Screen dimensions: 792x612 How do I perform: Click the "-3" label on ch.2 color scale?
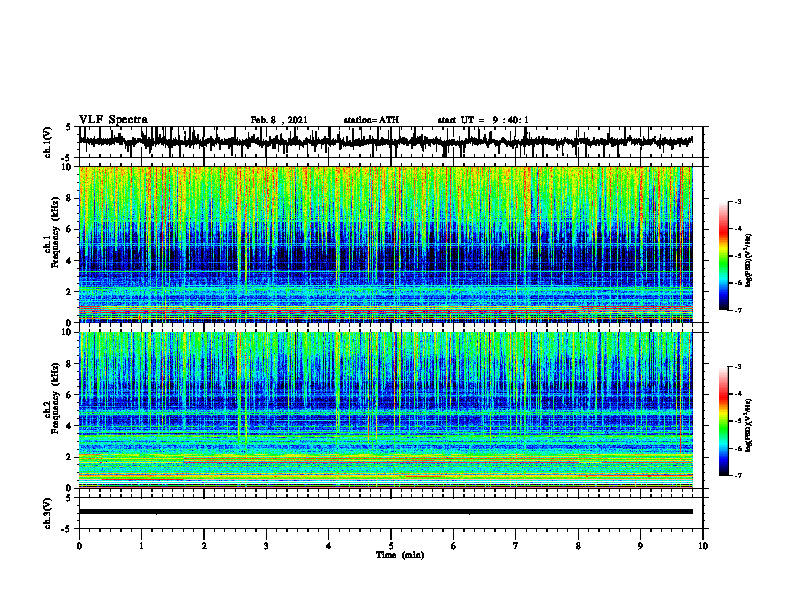click(737, 367)
